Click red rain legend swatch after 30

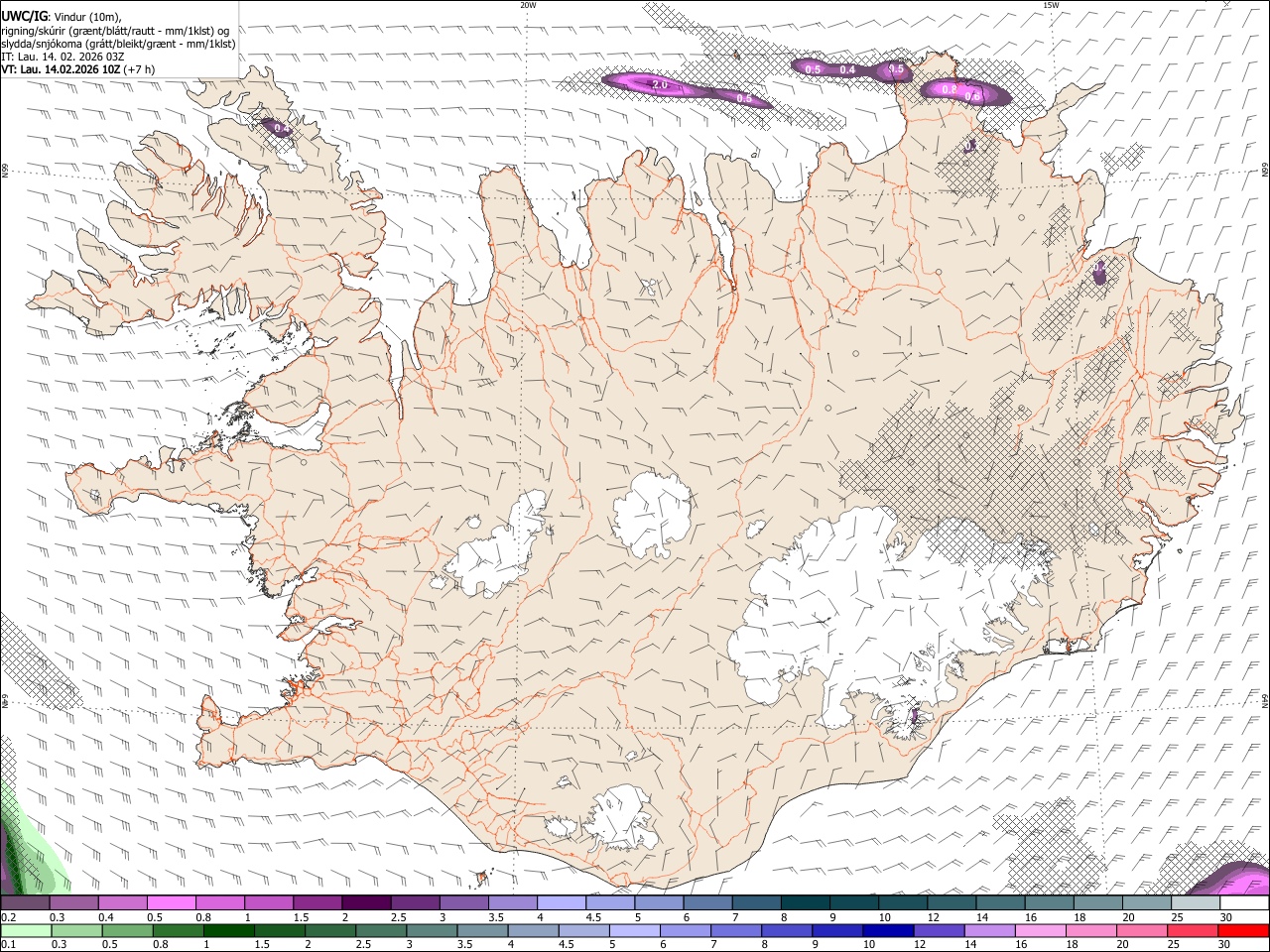pos(1244,930)
